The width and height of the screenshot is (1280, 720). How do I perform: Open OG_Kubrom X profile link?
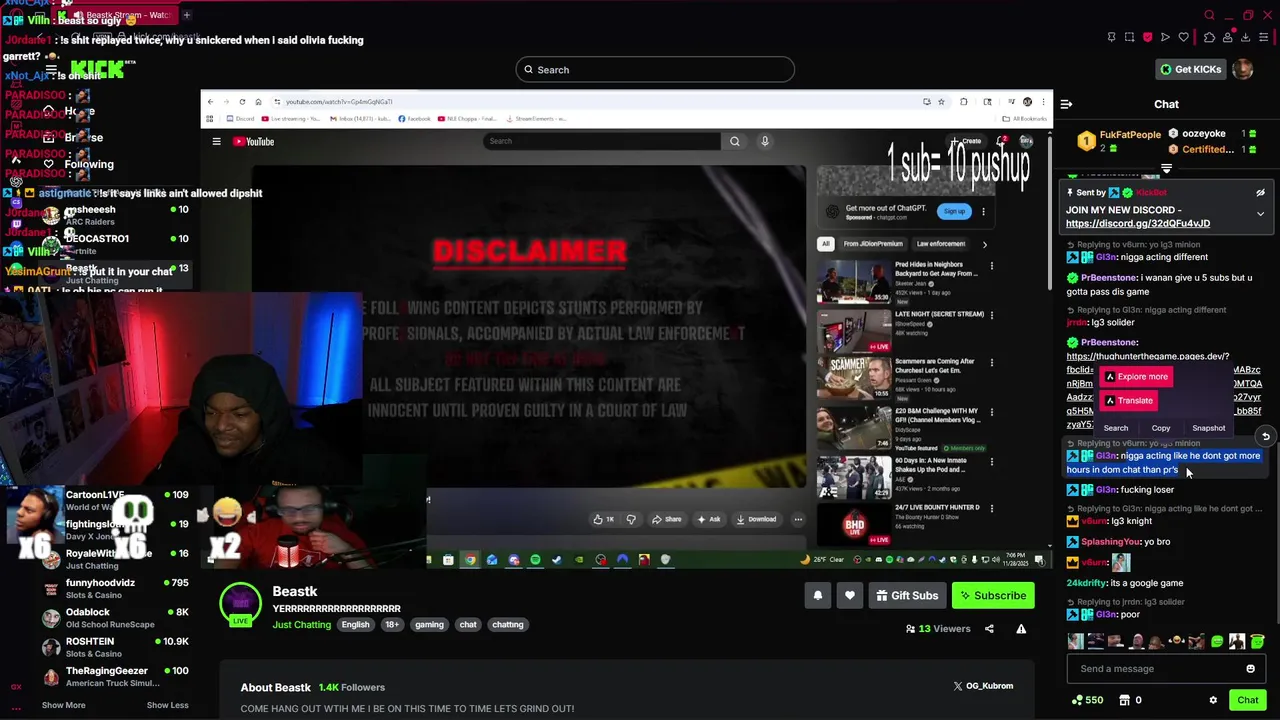pos(983,686)
